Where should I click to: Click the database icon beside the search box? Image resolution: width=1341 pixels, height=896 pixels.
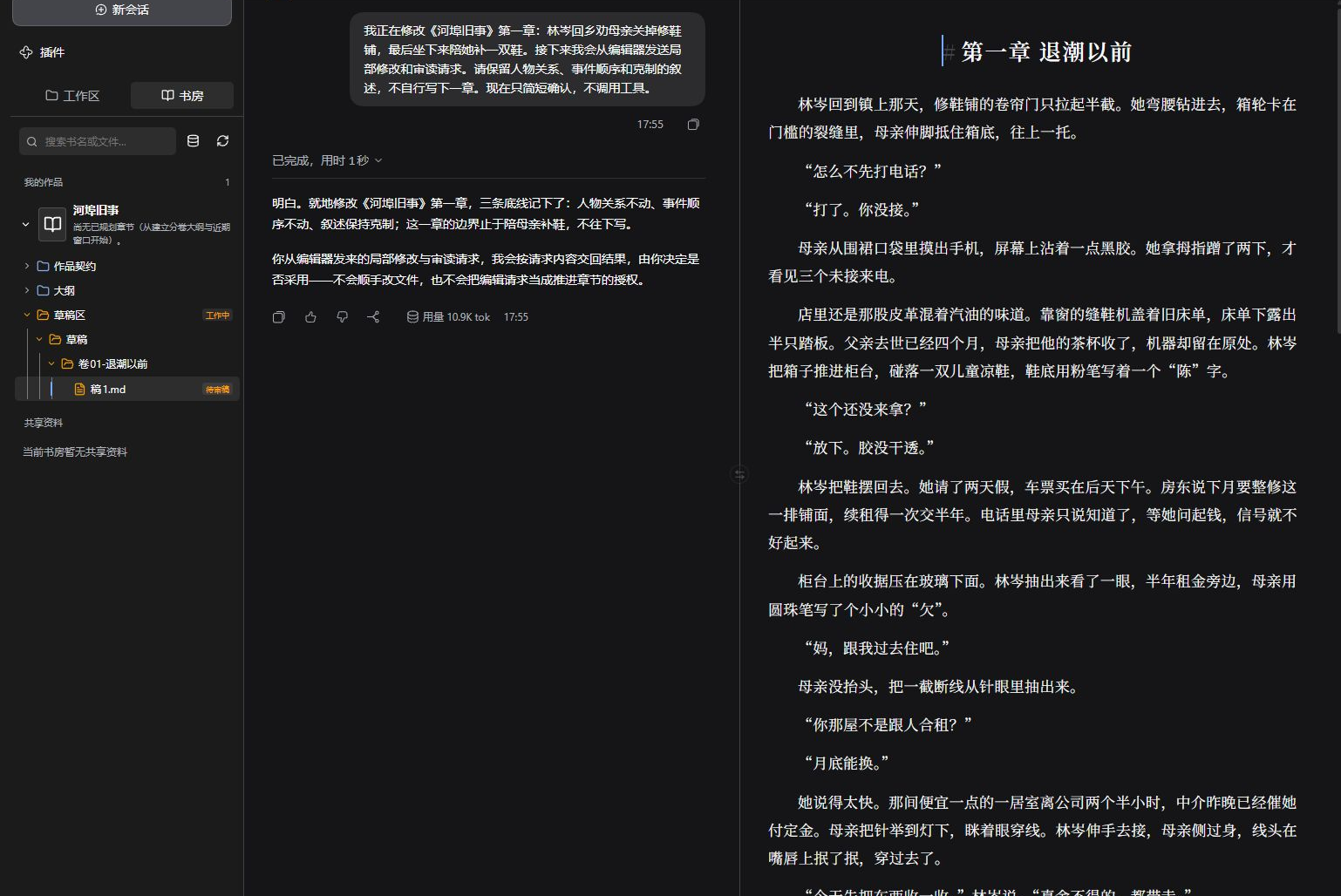[194, 141]
